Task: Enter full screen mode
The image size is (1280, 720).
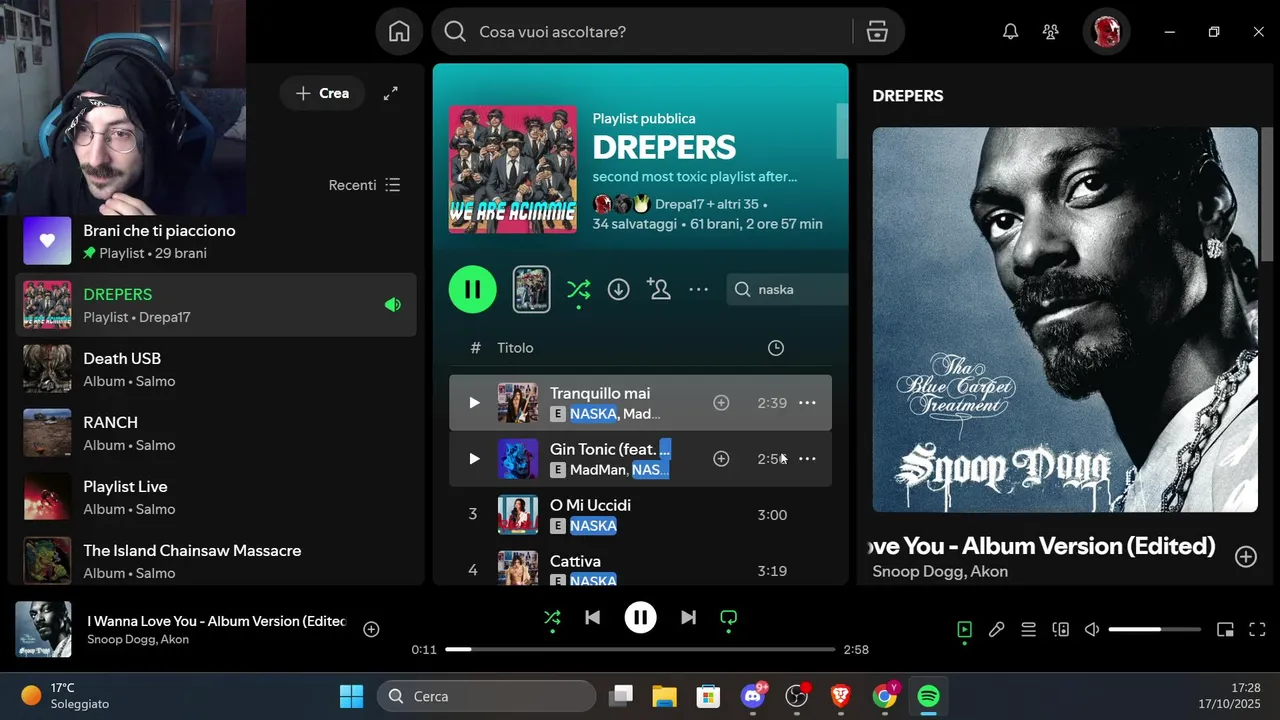Action: tap(1257, 629)
